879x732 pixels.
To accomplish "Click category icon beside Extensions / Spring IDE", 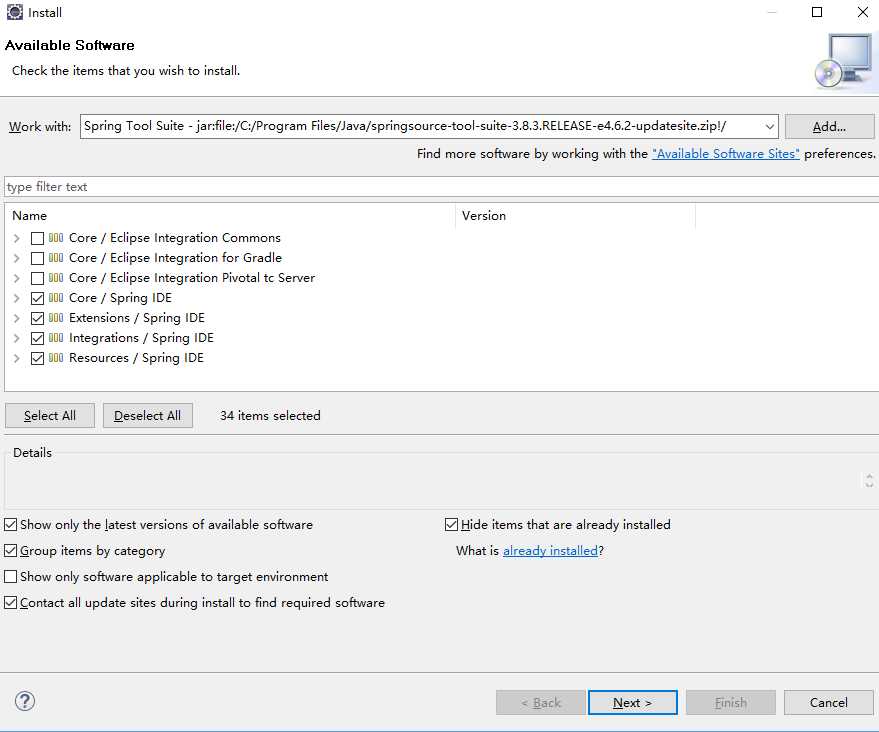I will [x=55, y=318].
